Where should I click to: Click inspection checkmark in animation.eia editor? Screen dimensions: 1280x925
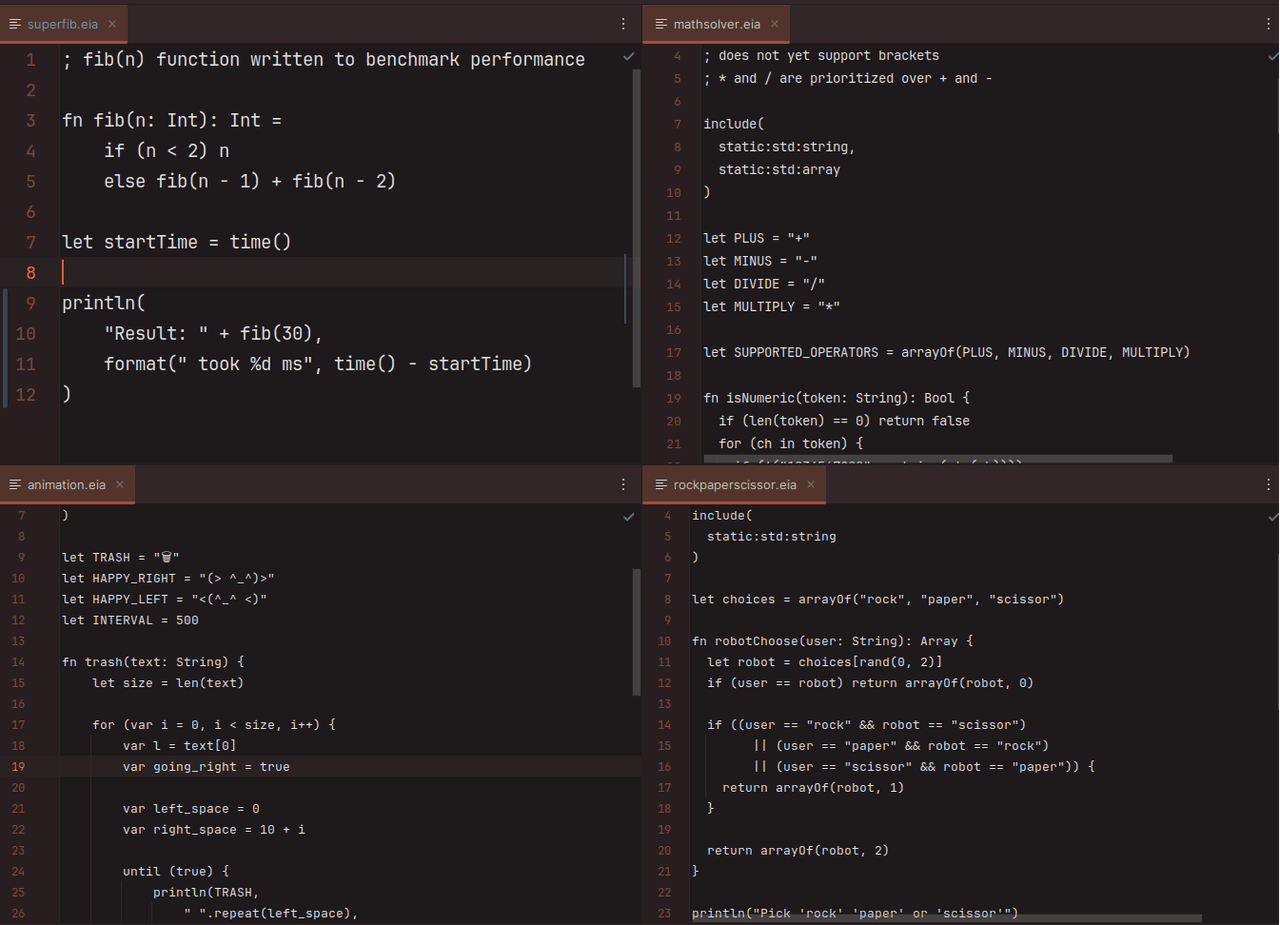click(x=628, y=517)
